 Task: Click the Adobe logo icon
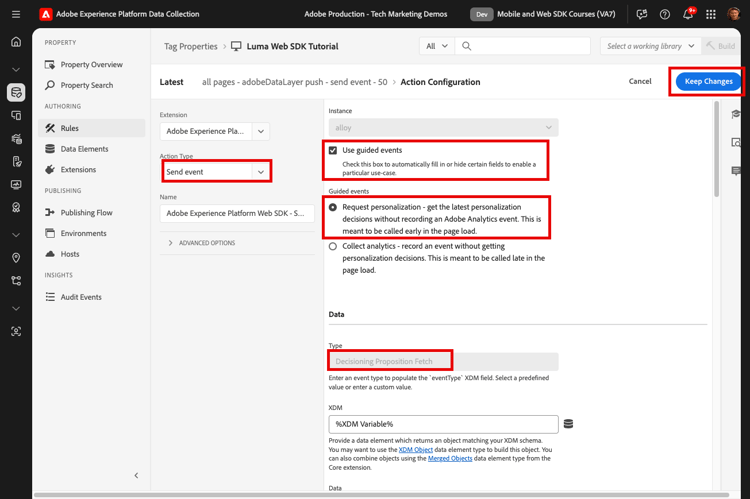coord(46,14)
